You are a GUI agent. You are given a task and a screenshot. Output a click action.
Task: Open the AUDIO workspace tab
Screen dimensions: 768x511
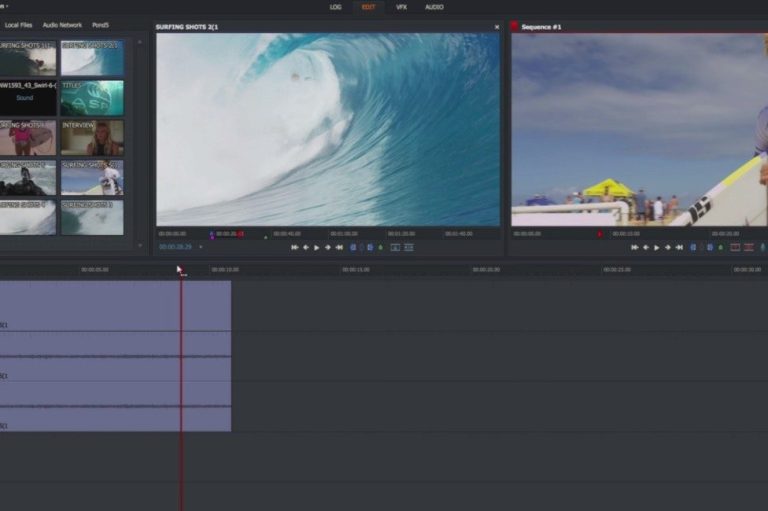434,7
